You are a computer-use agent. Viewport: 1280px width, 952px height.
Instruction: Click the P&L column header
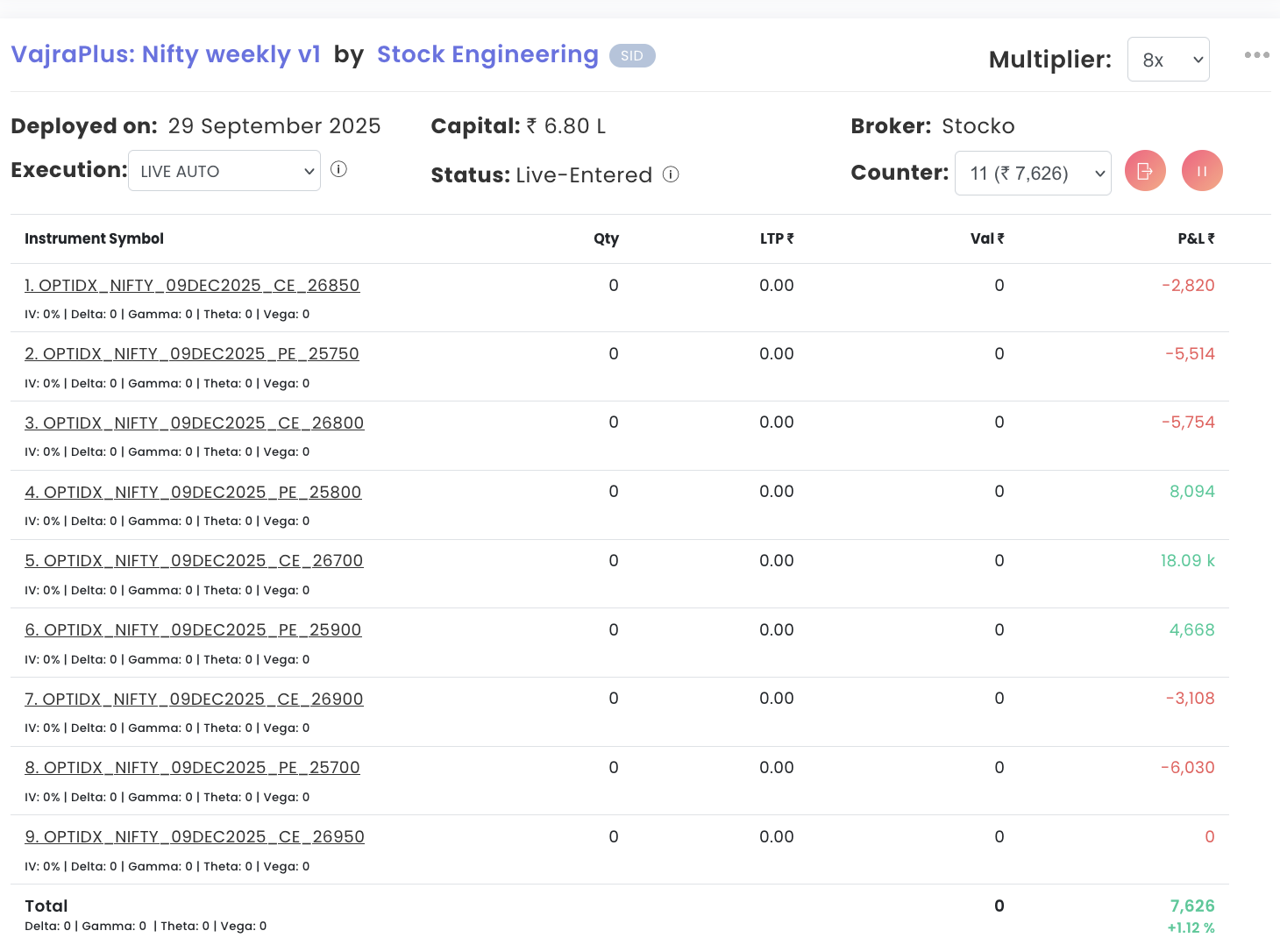[1196, 238]
